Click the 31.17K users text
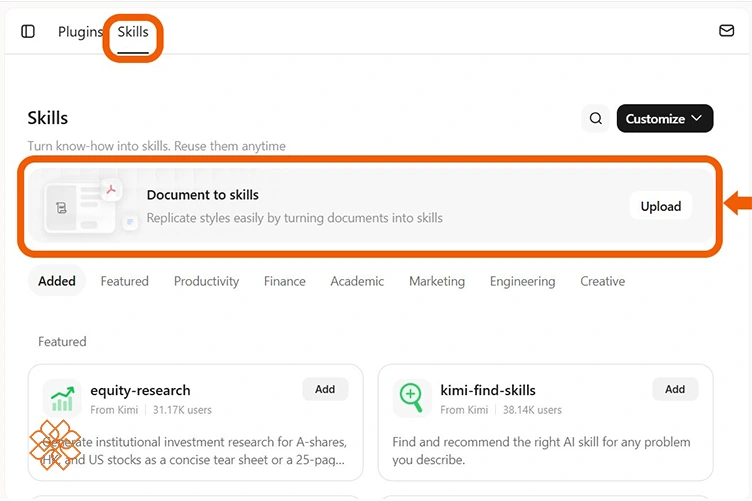The height and width of the screenshot is (501, 752). pos(182,410)
